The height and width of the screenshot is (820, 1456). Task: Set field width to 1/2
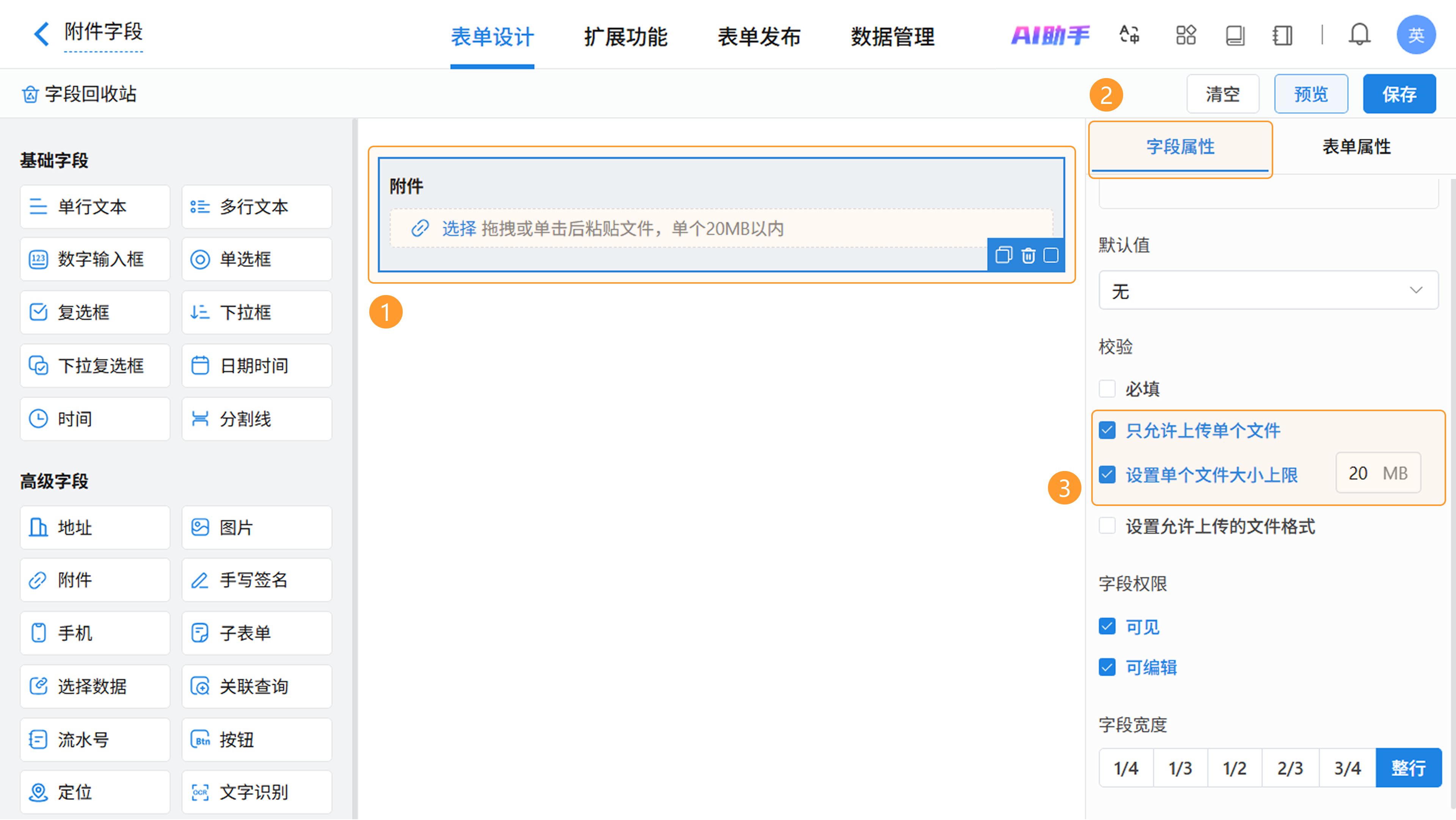[x=1235, y=768]
